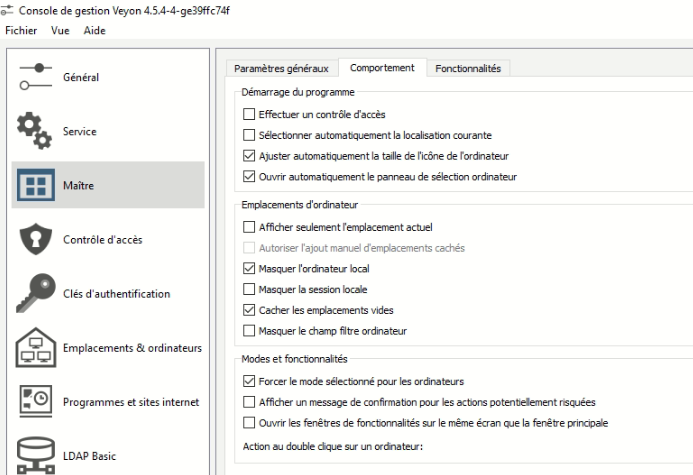693x475 pixels.
Task: Open the Vue menu
Action: 60,30
